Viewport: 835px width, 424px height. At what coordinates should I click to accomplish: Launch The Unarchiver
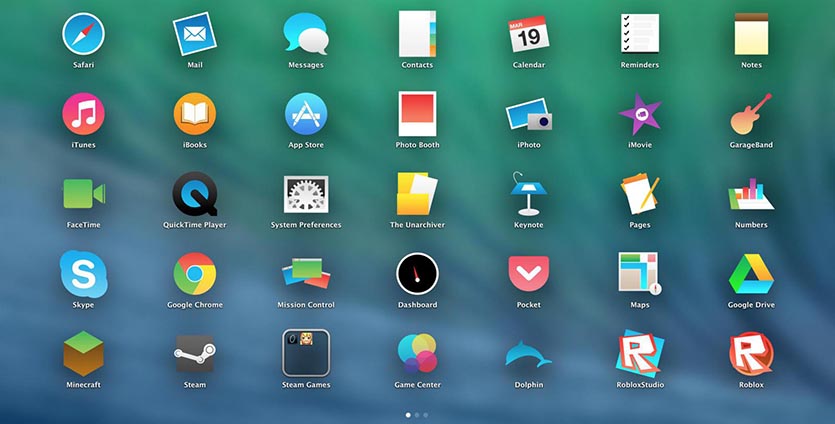pos(417,194)
